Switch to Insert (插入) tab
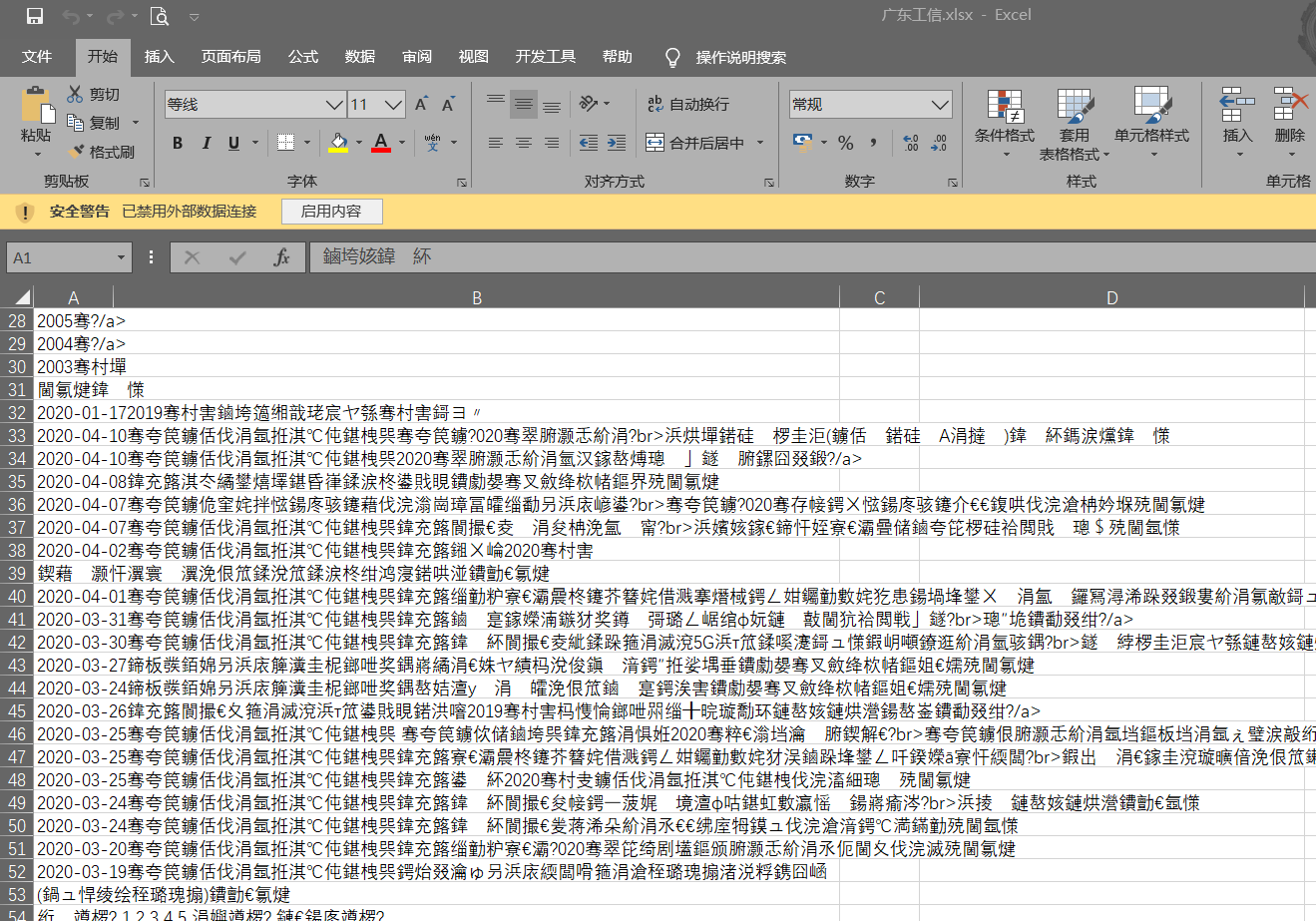The height and width of the screenshot is (921, 1316). (159, 57)
